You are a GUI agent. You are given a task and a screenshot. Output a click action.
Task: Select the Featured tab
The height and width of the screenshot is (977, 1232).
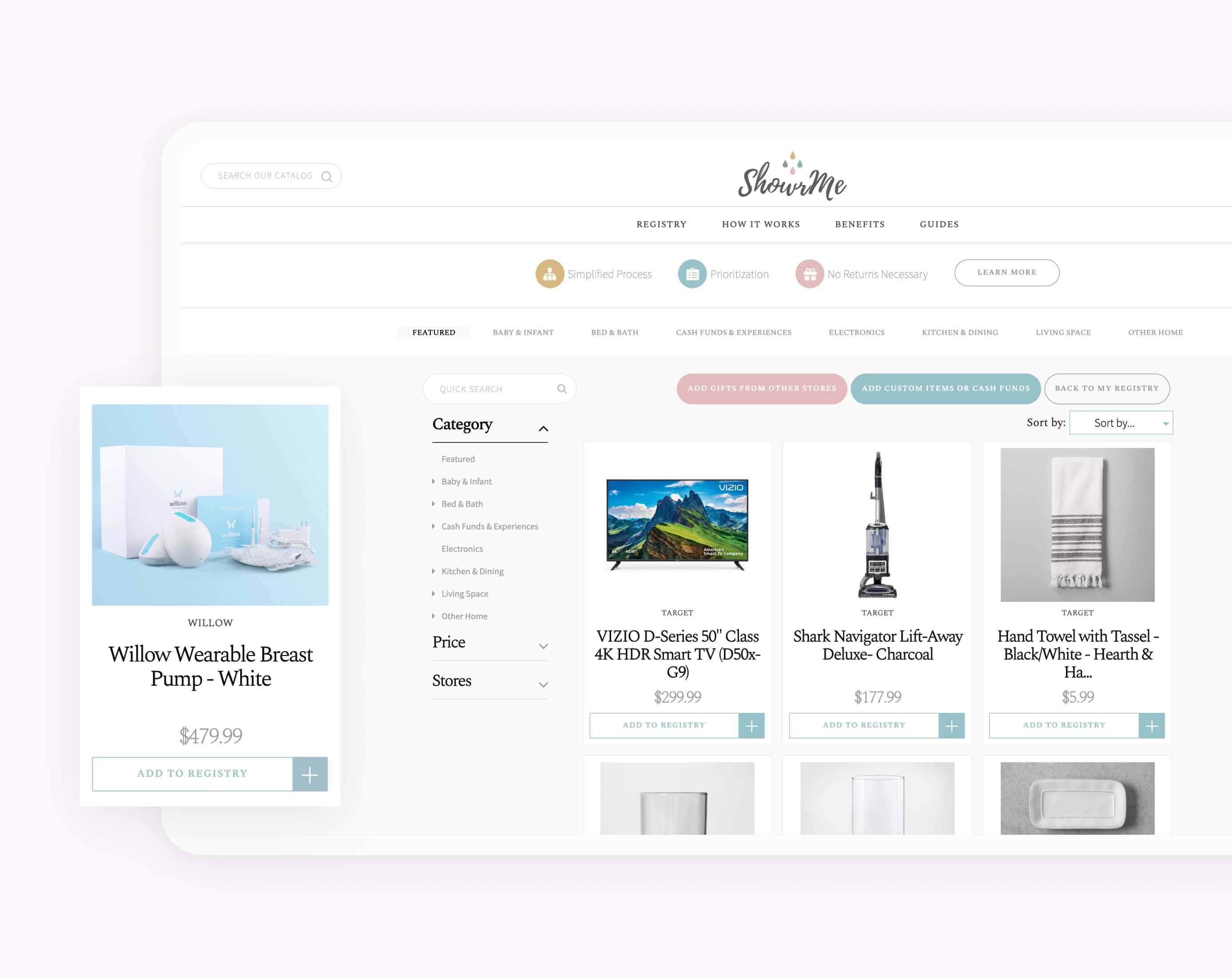(434, 332)
